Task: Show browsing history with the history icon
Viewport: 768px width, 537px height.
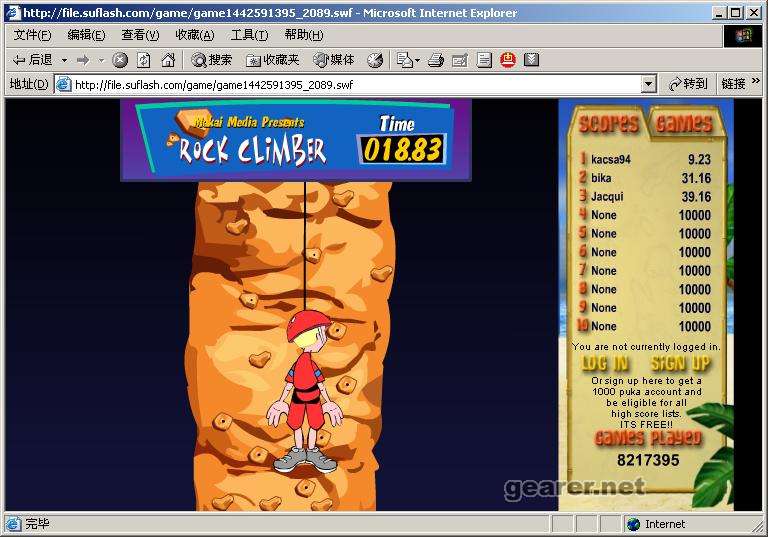Action: click(x=375, y=60)
